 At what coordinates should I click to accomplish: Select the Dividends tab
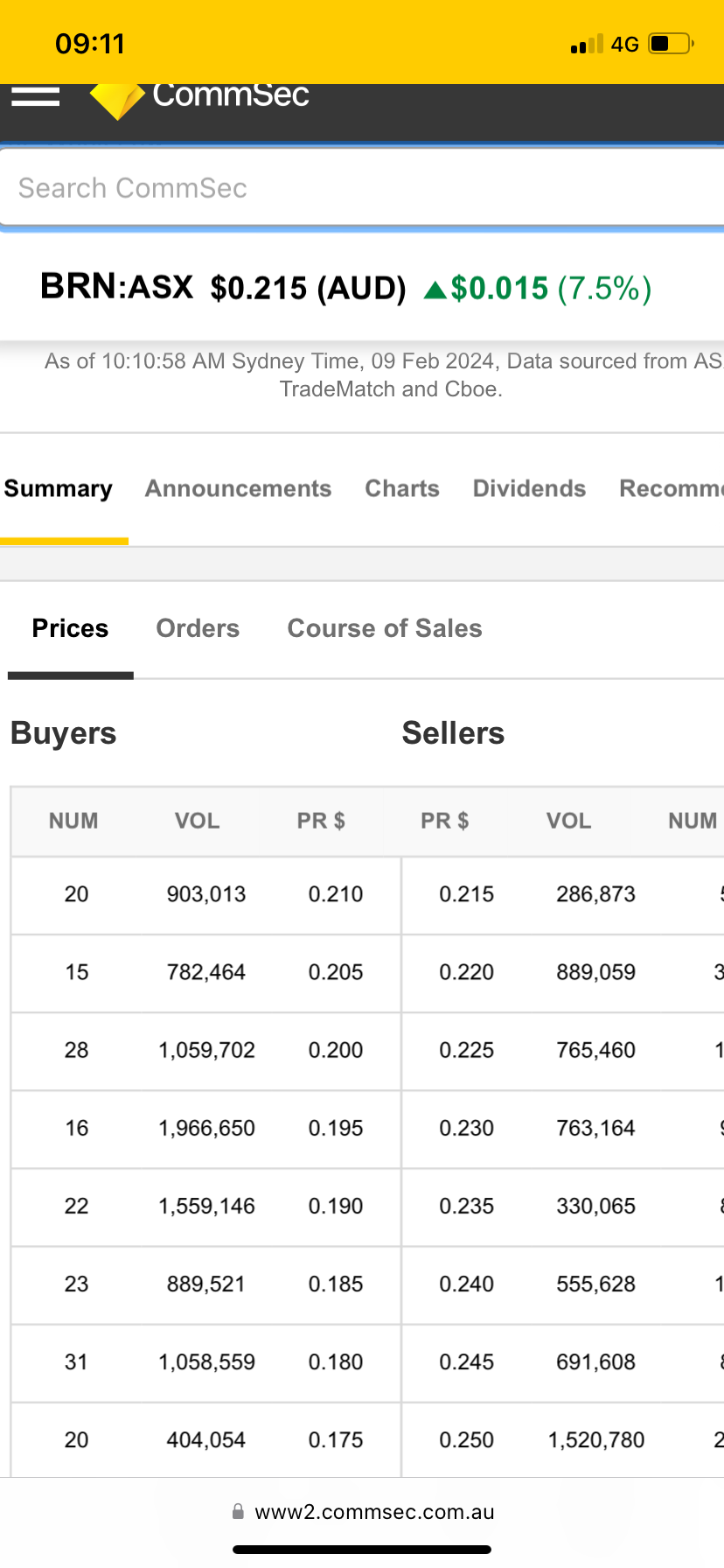529,488
